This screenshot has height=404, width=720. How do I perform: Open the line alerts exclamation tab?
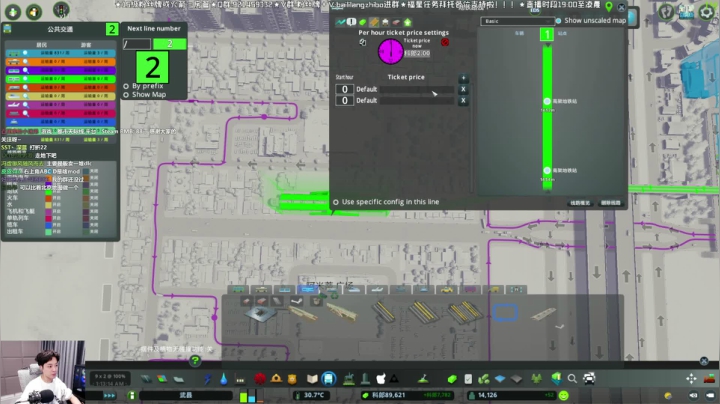351,22
